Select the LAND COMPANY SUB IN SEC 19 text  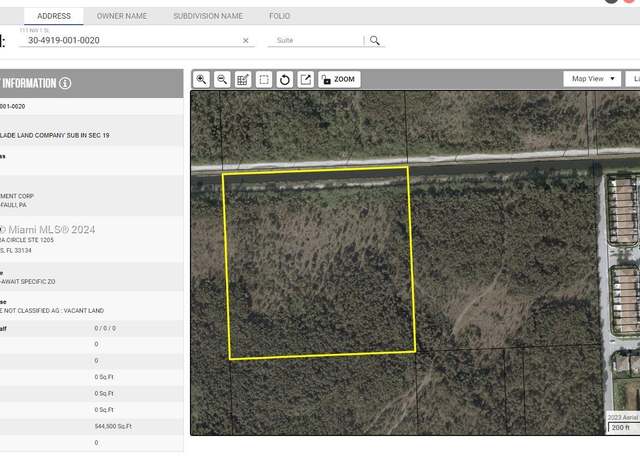pos(60,135)
